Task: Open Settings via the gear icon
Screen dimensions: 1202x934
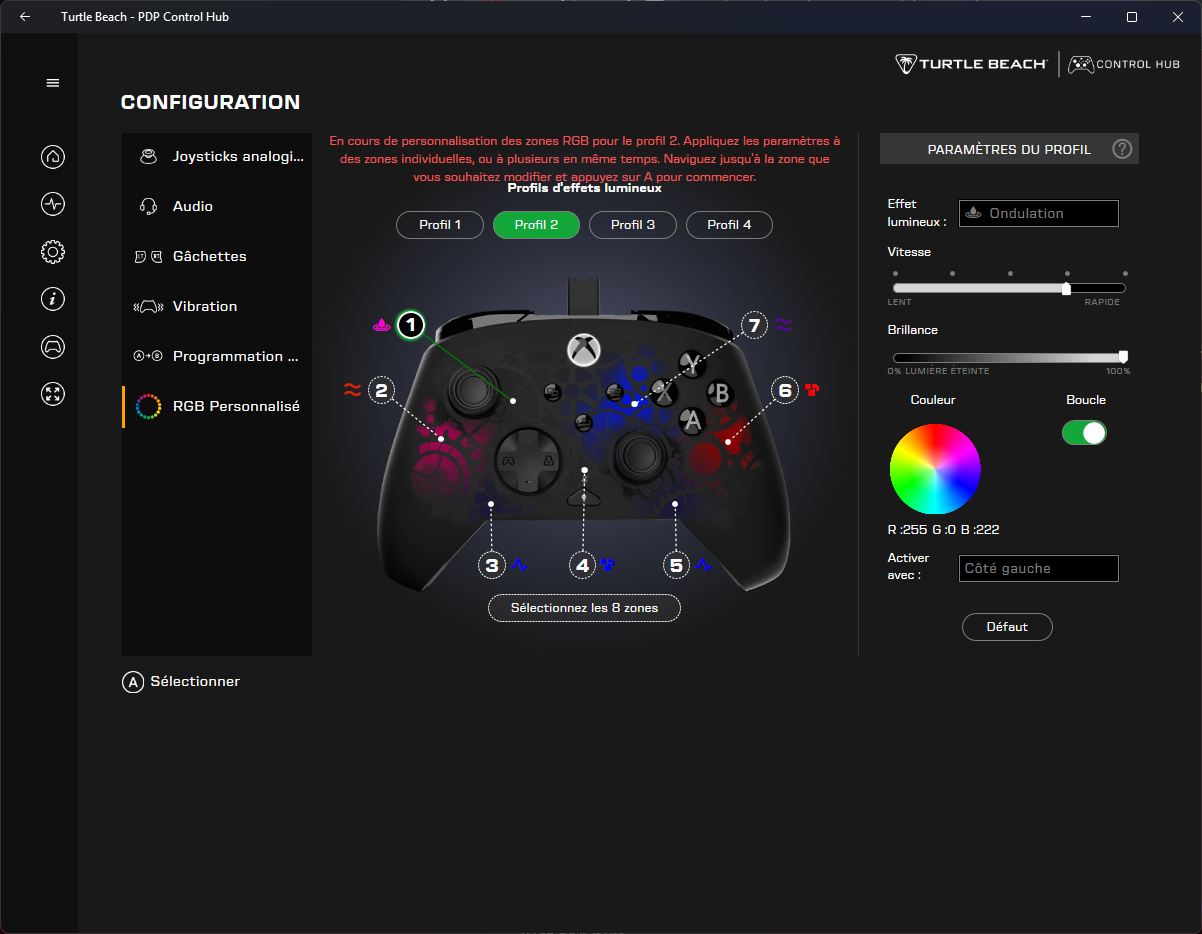Action: [x=52, y=252]
